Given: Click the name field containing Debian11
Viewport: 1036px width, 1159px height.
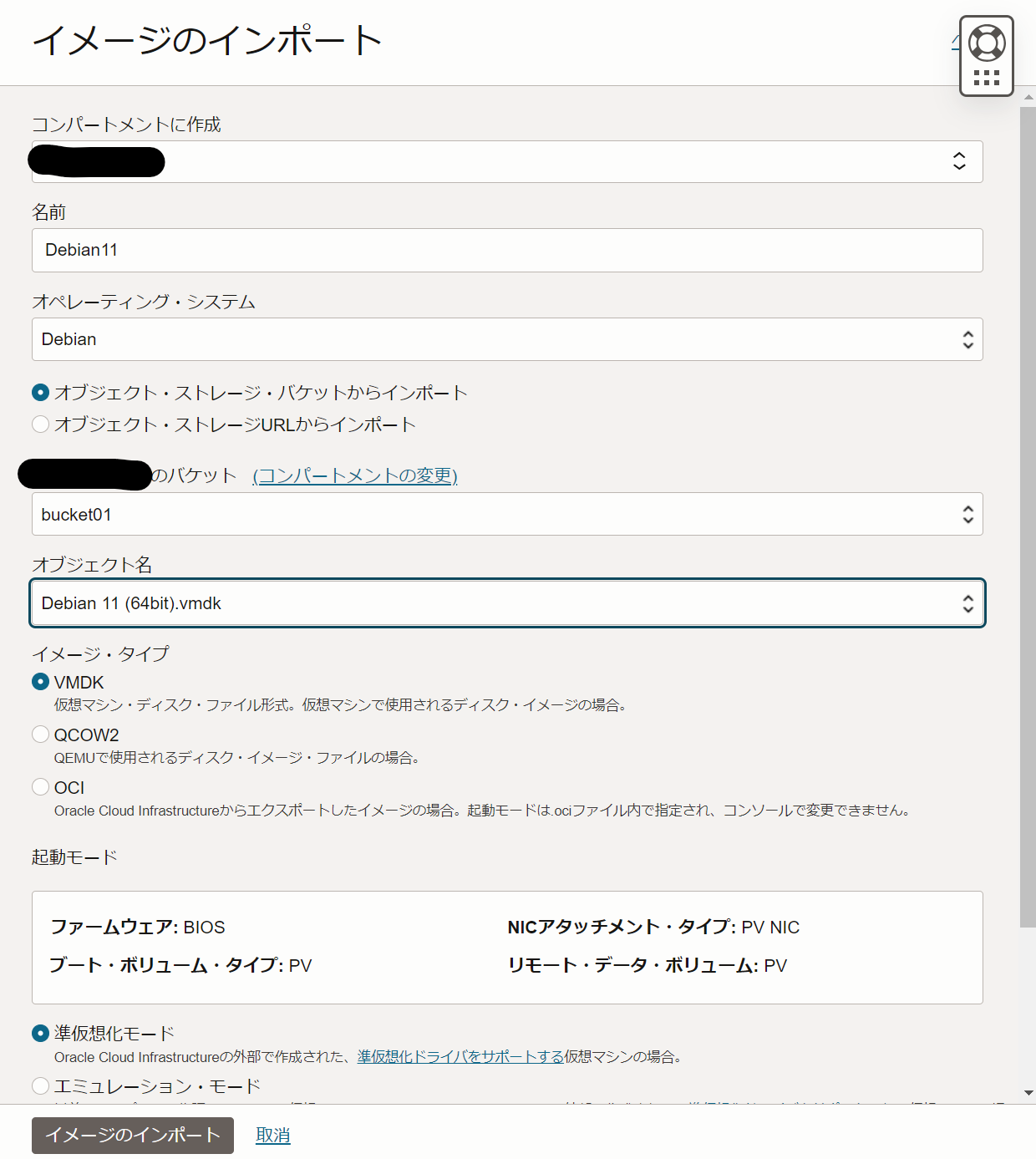Looking at the screenshot, I should click(507, 250).
